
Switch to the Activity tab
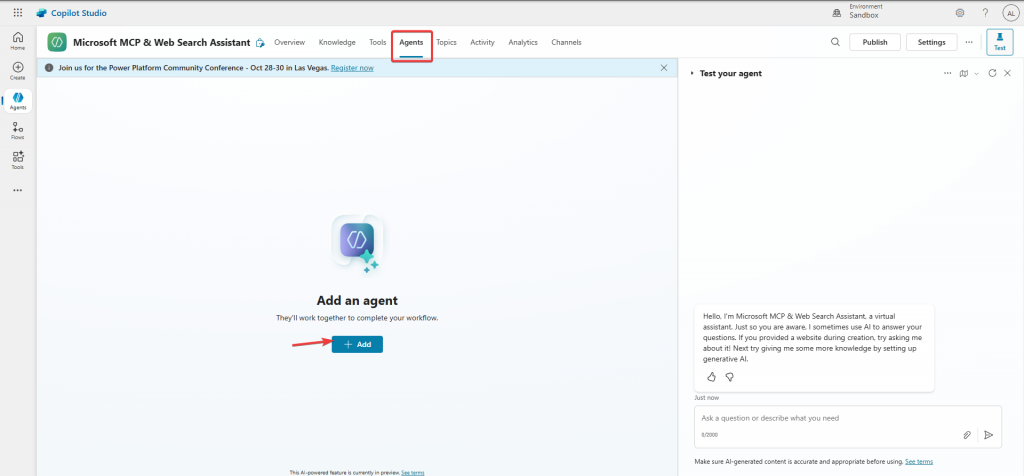point(483,42)
